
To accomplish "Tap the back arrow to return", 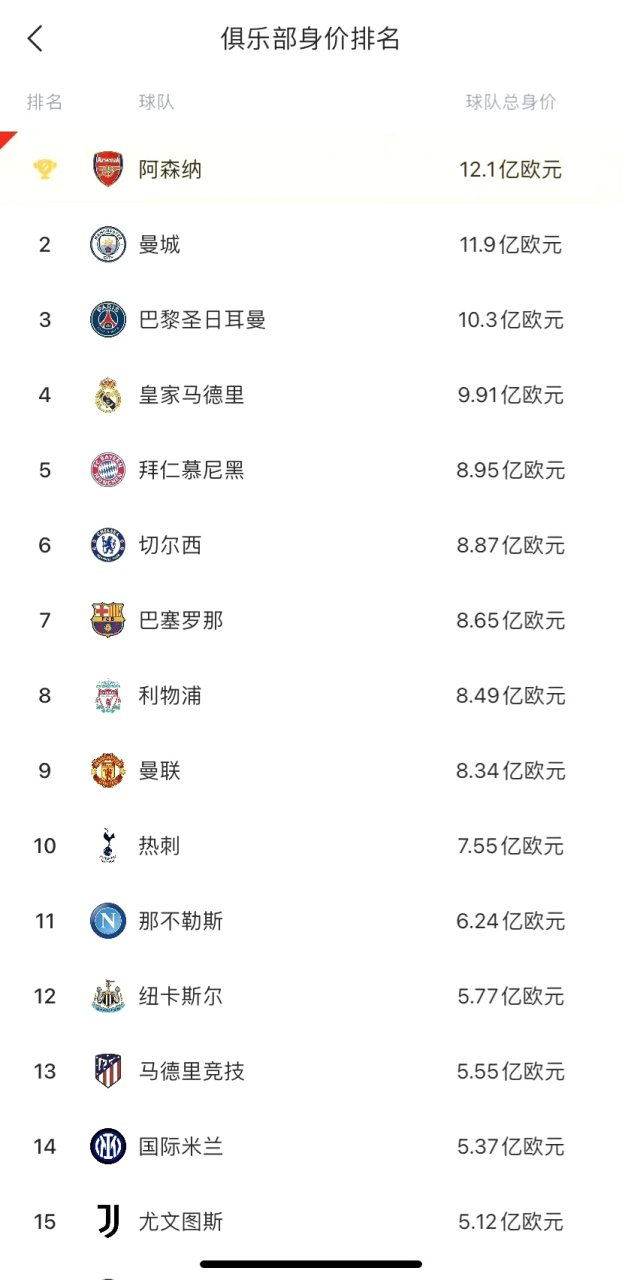I will 35,38.
